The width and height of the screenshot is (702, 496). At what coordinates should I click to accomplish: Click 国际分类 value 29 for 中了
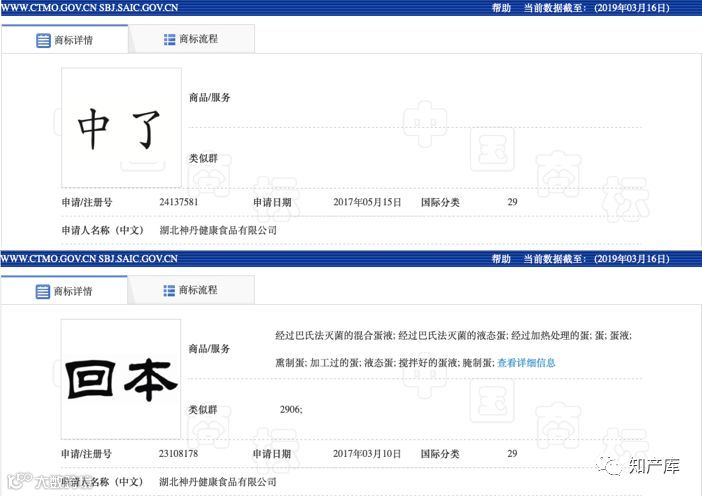pyautogui.click(x=512, y=202)
